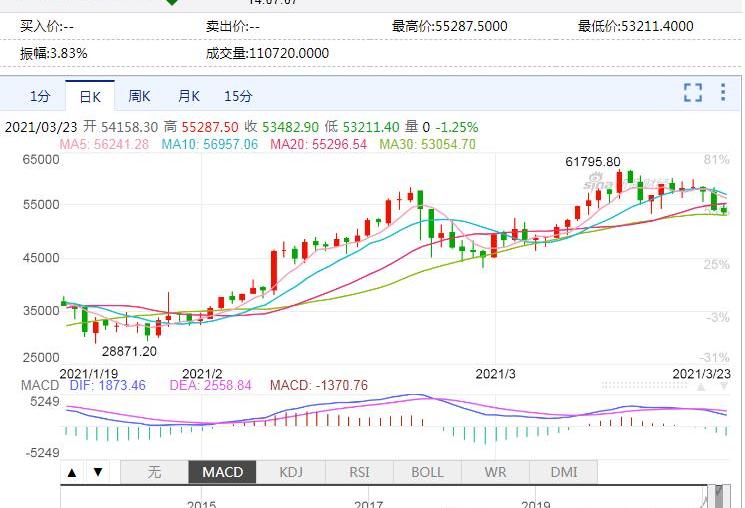The height and width of the screenshot is (508, 745).
Task: Open the three-dot more options menu
Action: click(x=724, y=93)
